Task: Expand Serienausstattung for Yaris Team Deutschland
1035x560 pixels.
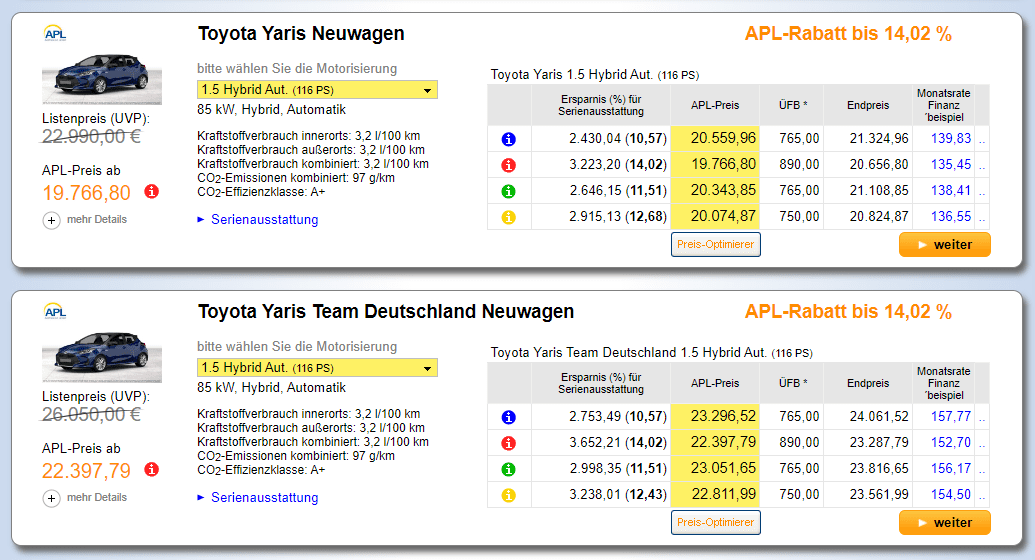Action: (x=264, y=497)
